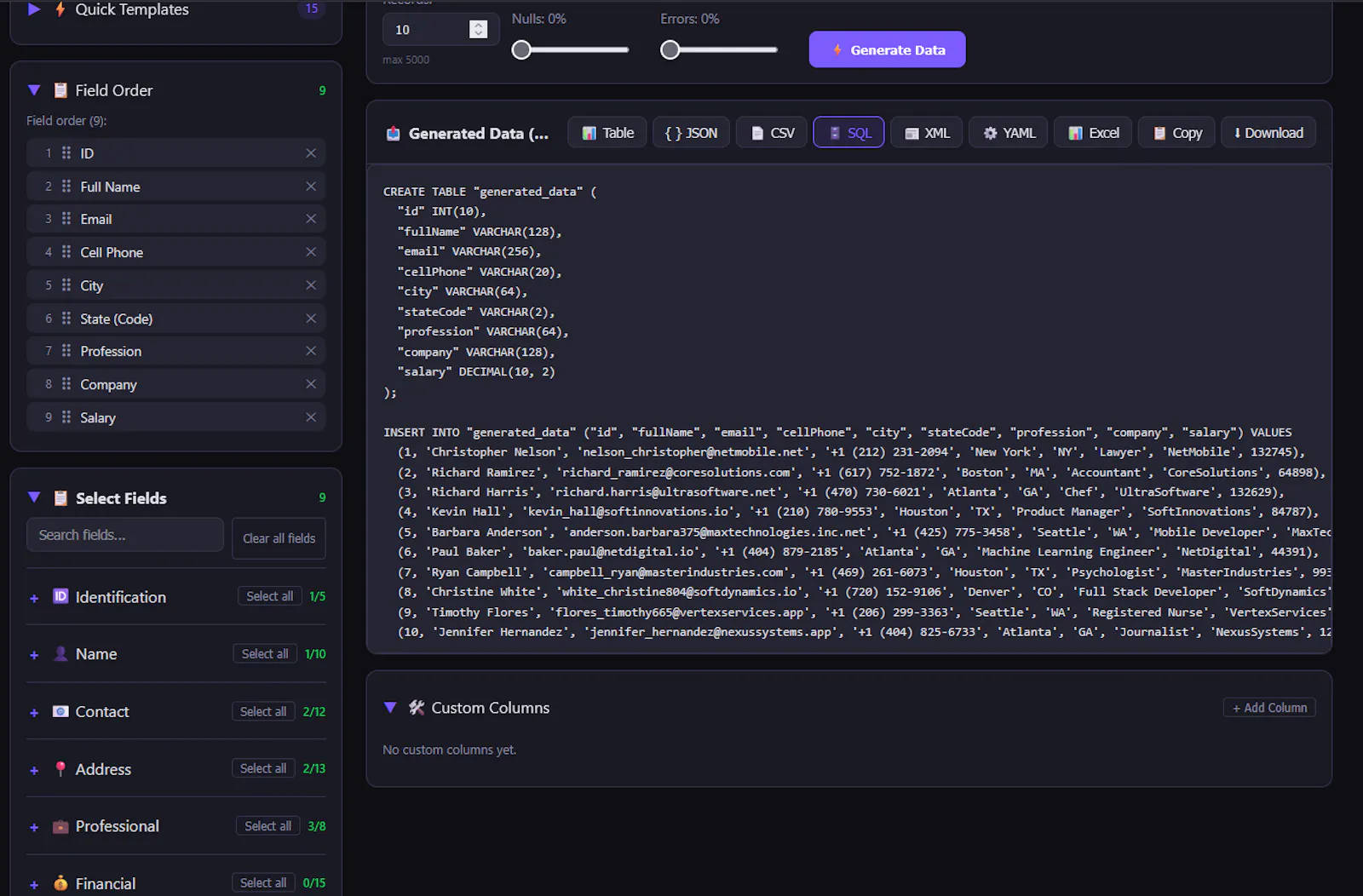Screen dimensions: 1363x896
Task: Click the Identification category ID icon
Action: pyautogui.click(x=60, y=596)
